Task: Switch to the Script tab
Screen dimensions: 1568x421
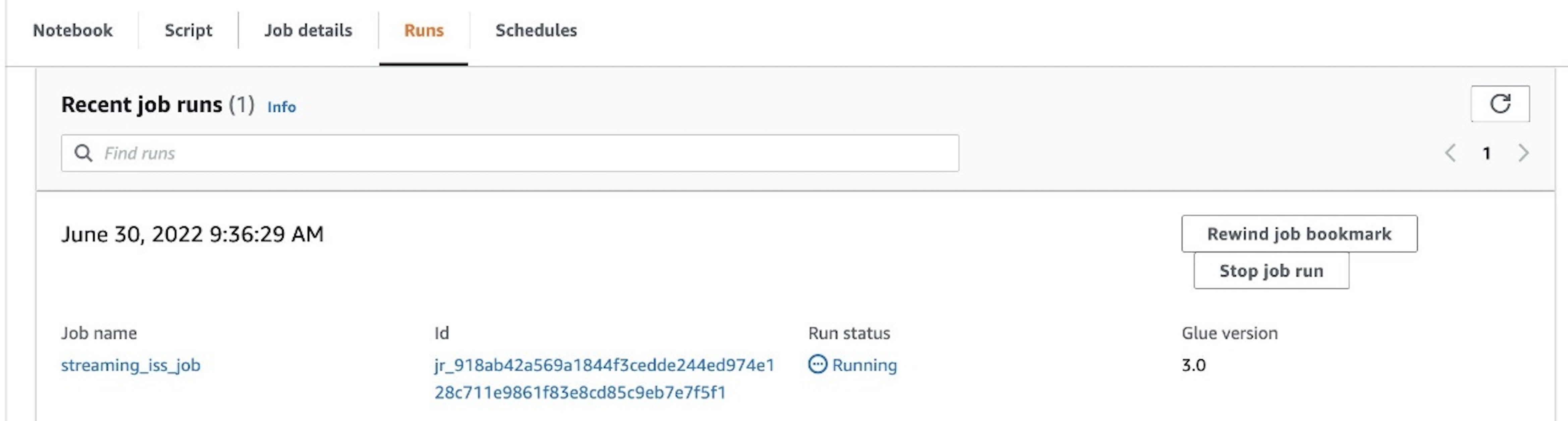Action: tap(188, 31)
